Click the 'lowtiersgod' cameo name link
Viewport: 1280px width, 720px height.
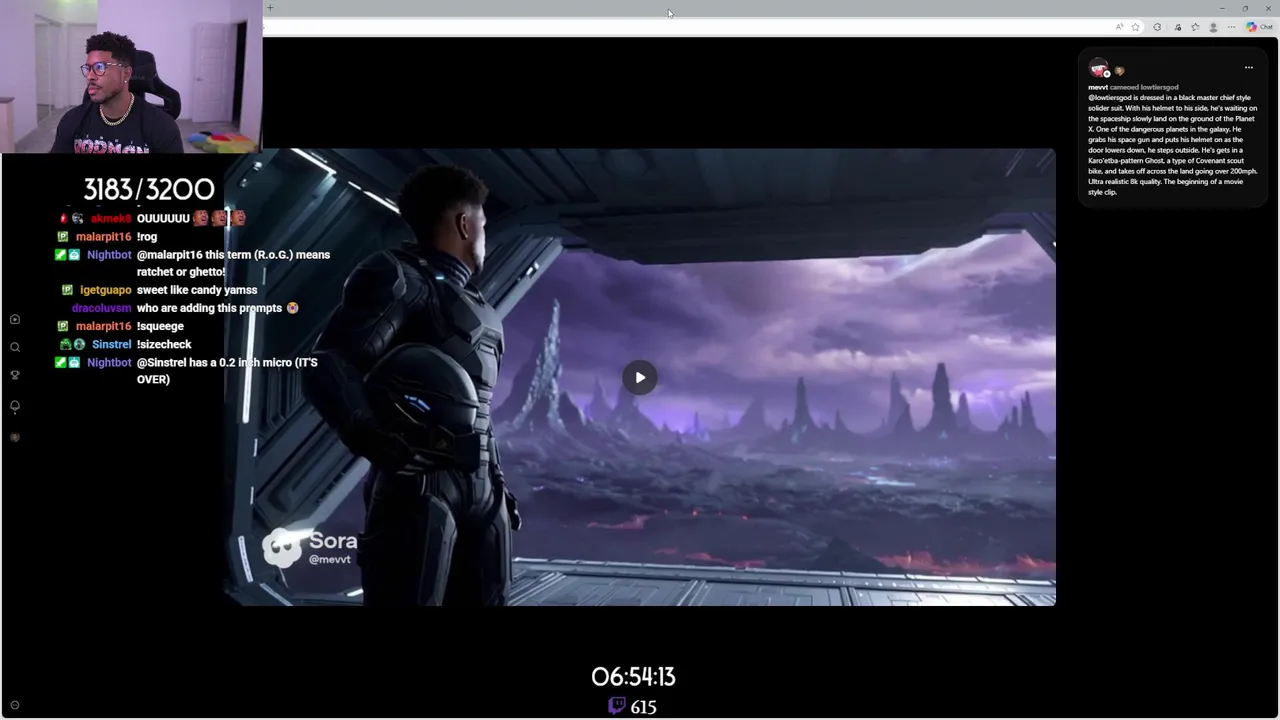point(1160,87)
